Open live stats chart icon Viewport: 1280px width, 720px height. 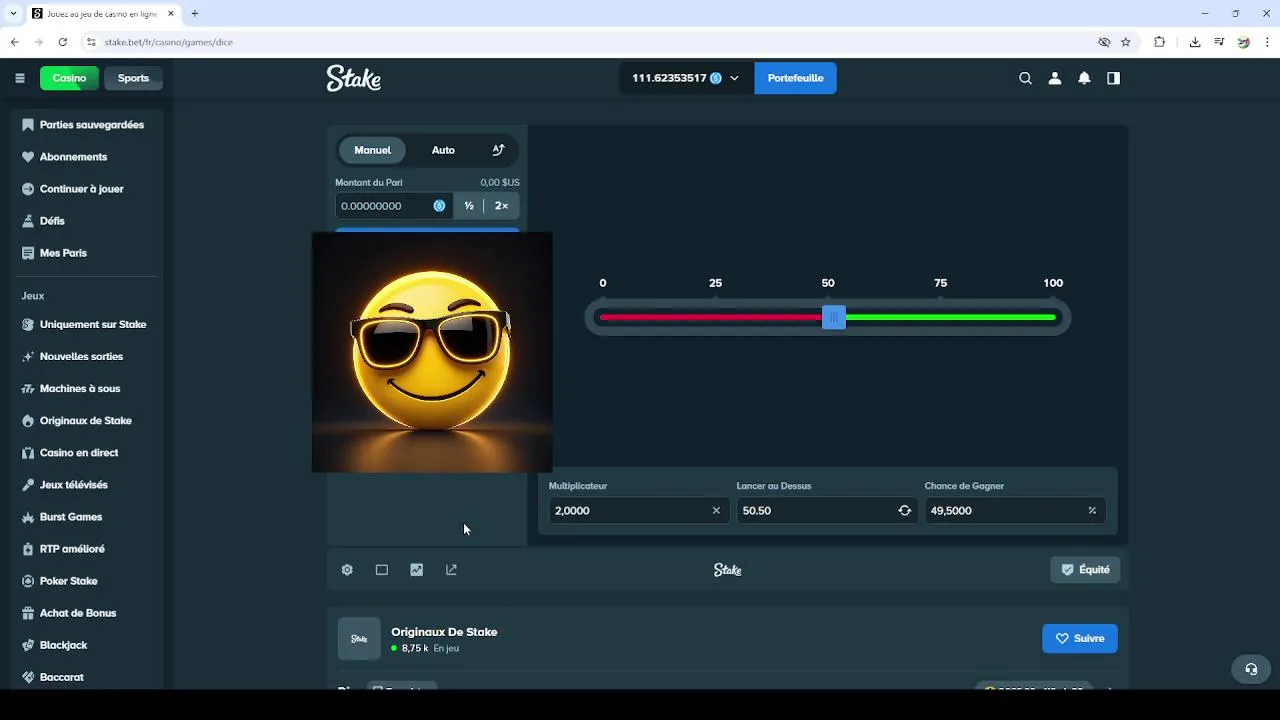[417, 570]
